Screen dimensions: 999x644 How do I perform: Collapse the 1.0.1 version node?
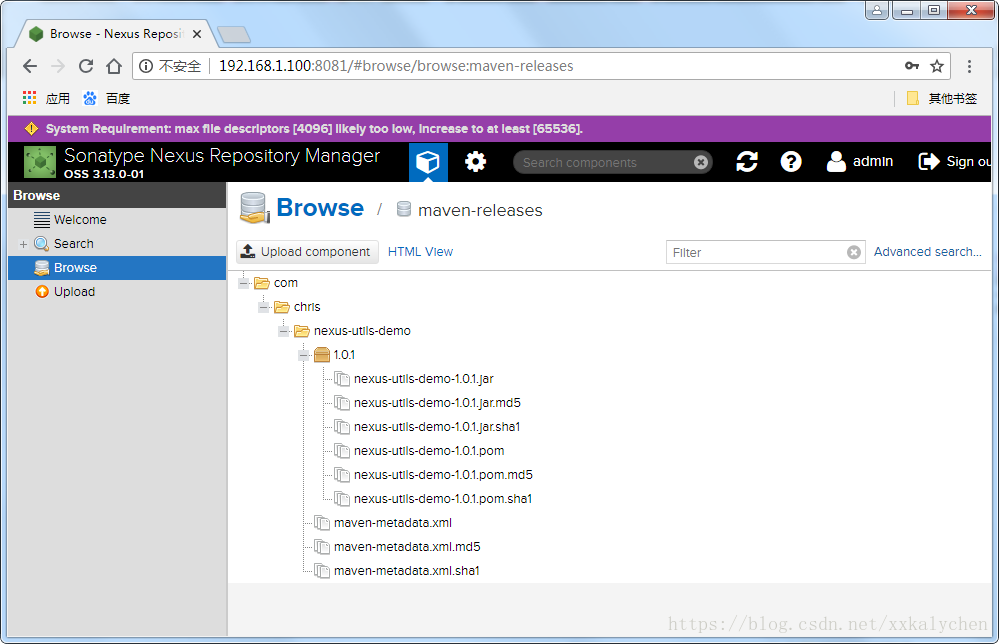point(304,355)
